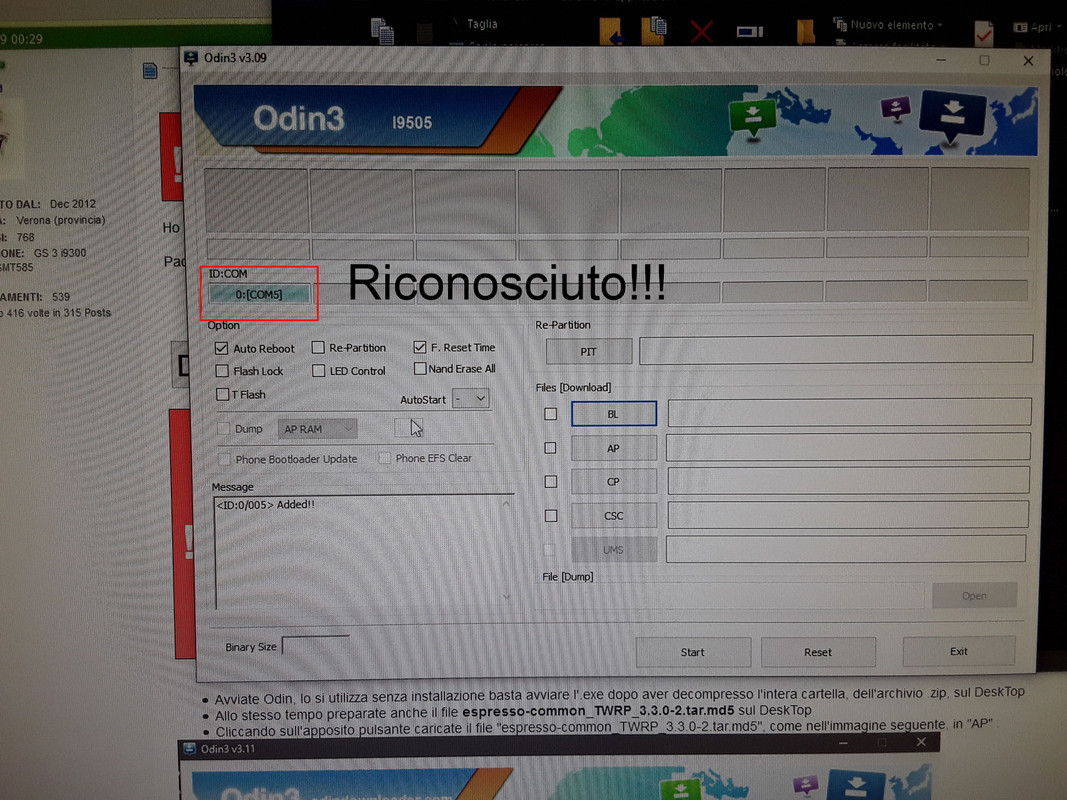
Task: Enable LED Control checkbox
Action: pos(318,371)
